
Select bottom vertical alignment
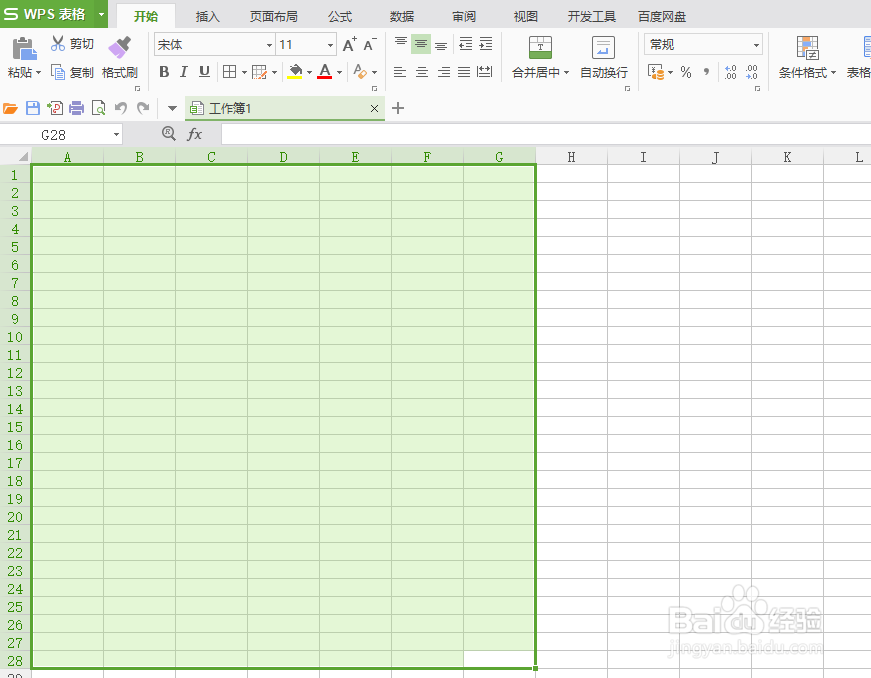(441, 44)
